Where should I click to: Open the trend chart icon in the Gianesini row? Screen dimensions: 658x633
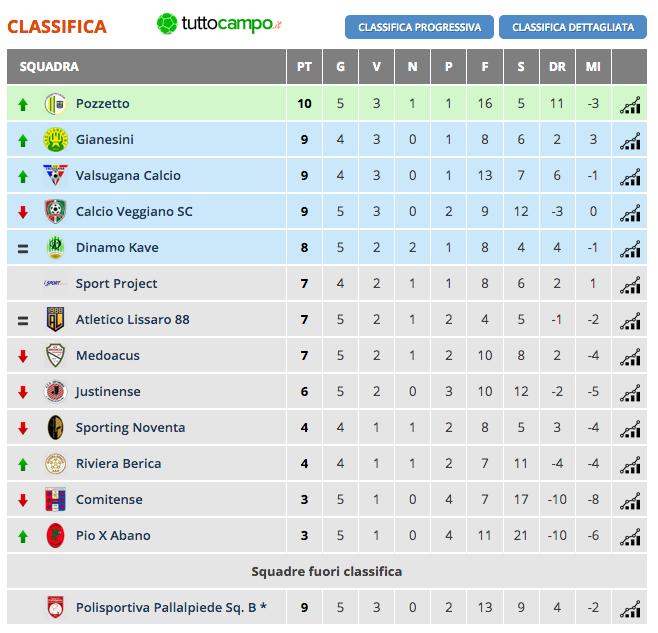click(x=630, y=140)
